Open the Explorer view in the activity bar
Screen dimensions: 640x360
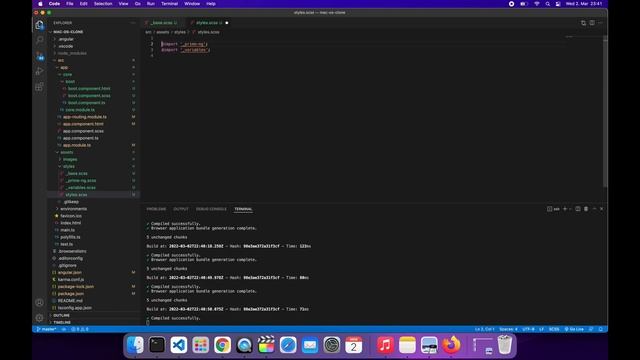40,25
